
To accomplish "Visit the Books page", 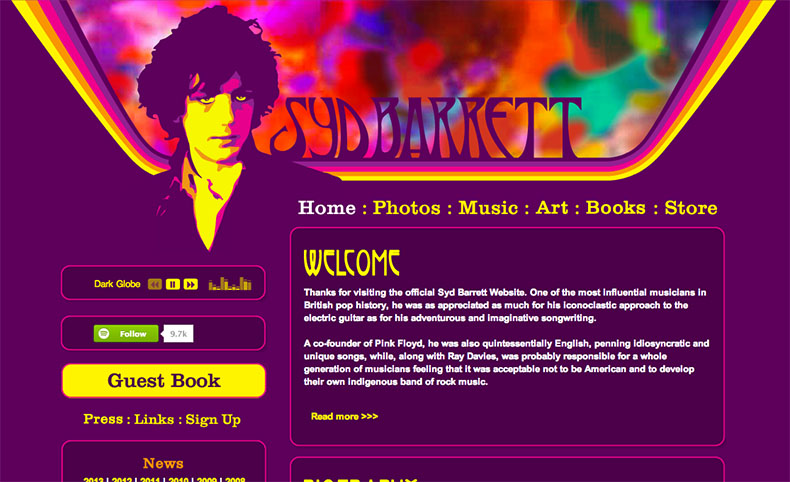I will [x=615, y=208].
